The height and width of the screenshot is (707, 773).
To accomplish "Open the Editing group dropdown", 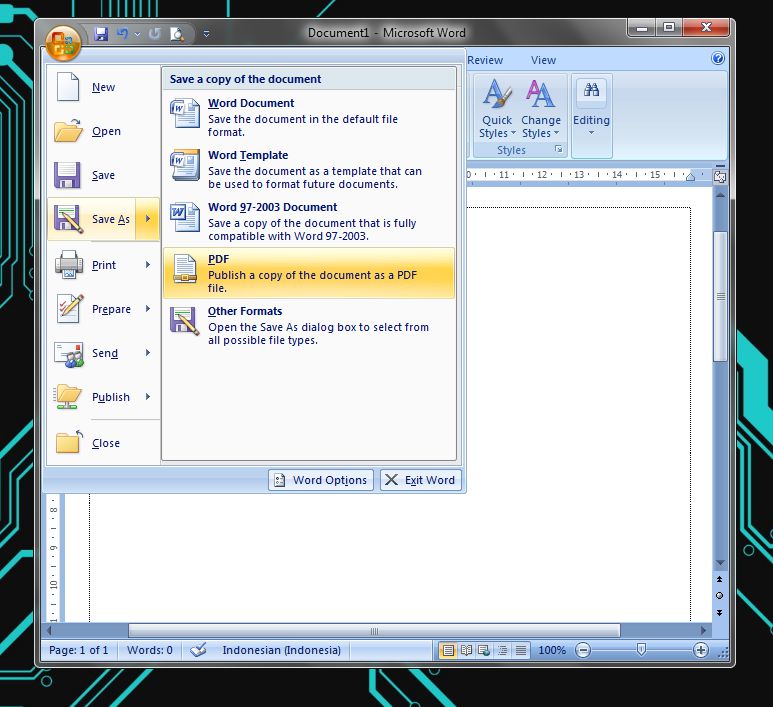I will 591,115.
